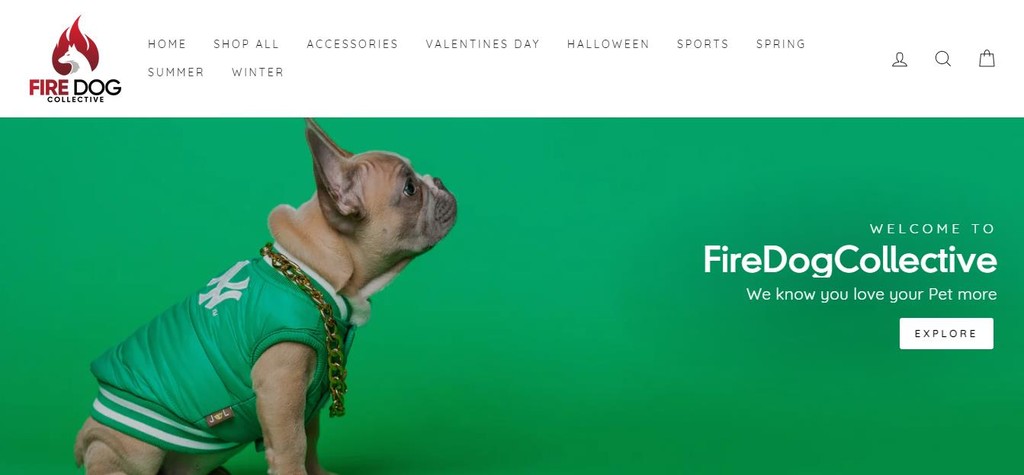Open the Halloween collection link
The height and width of the screenshot is (475, 1024).
coord(608,44)
